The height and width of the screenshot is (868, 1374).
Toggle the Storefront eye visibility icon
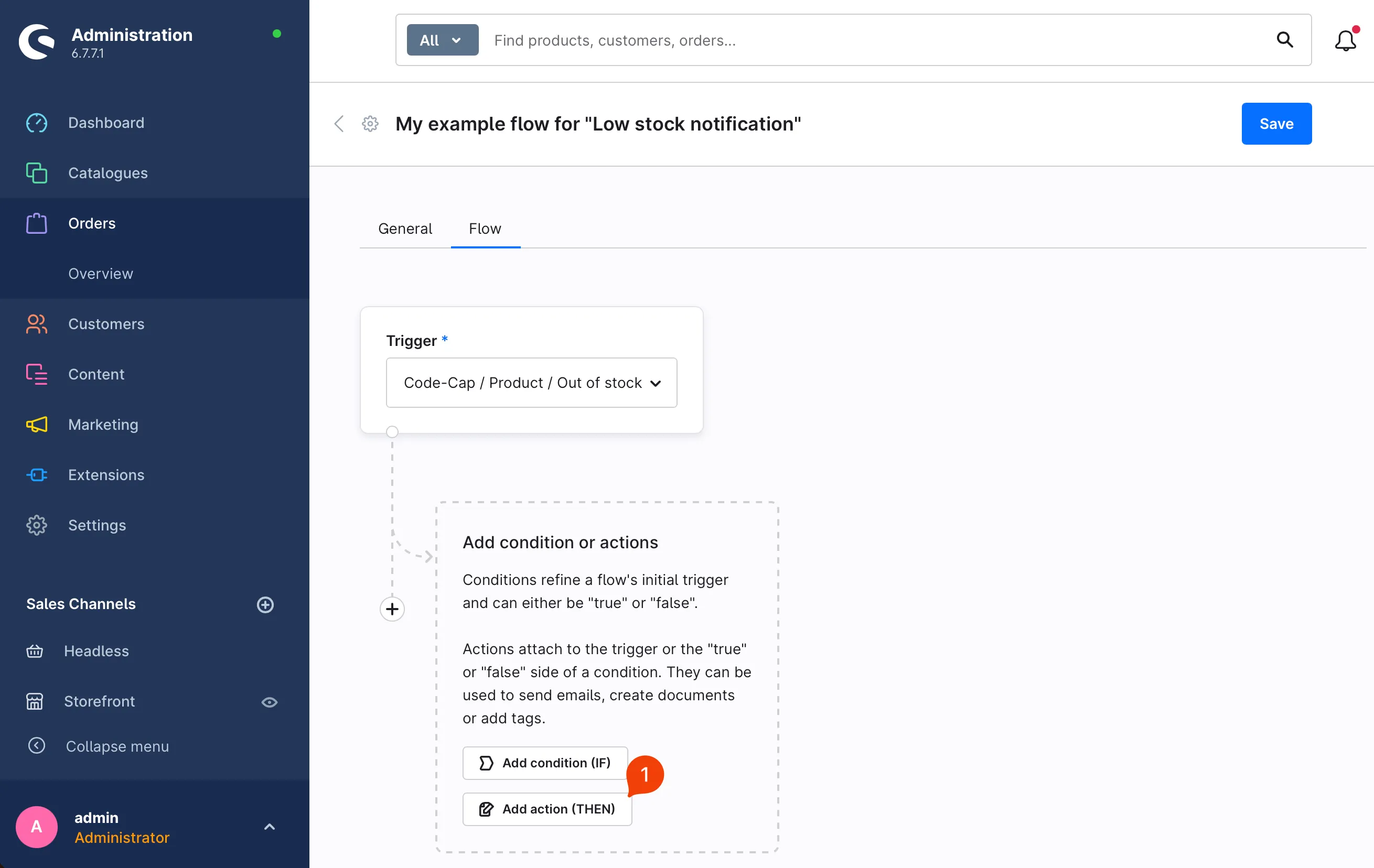point(270,702)
